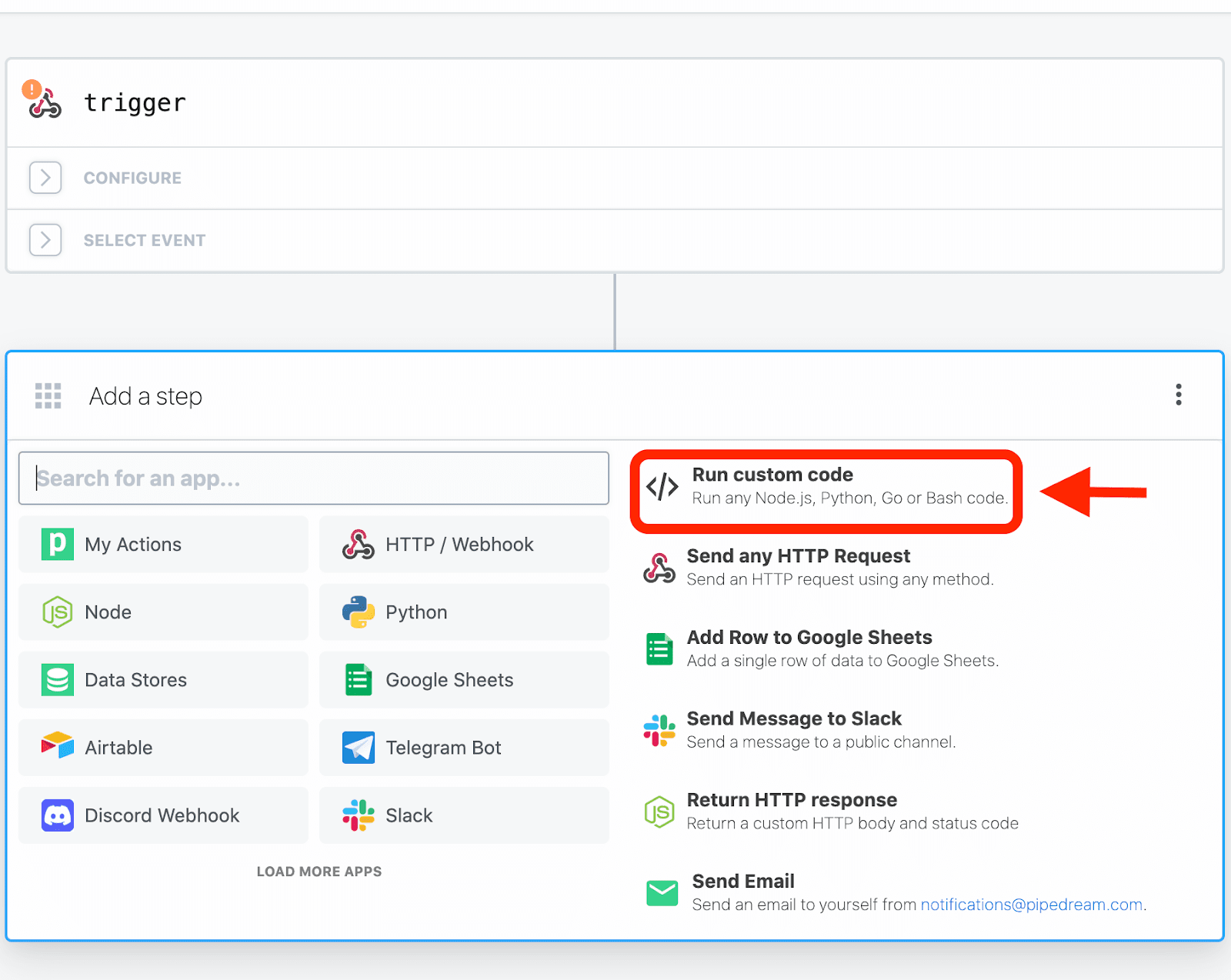
Task: Click the webhook icon beside Send any HTTP Request
Action: coord(659,568)
